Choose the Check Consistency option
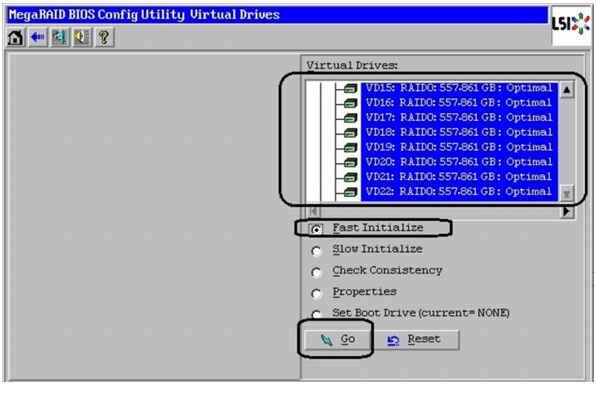Viewport: 597px width, 395px height. 316,272
